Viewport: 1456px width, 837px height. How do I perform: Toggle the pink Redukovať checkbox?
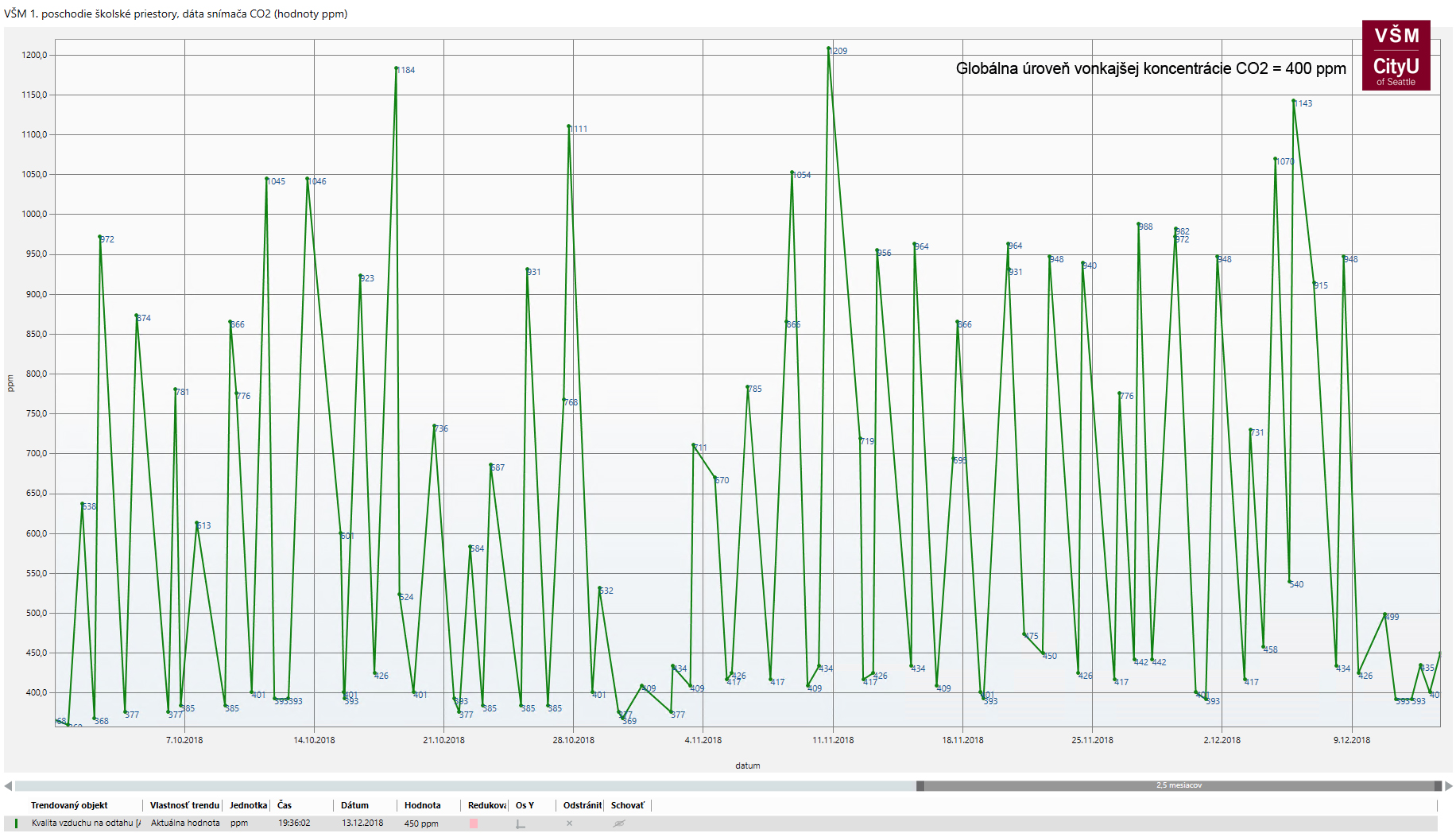tap(474, 823)
